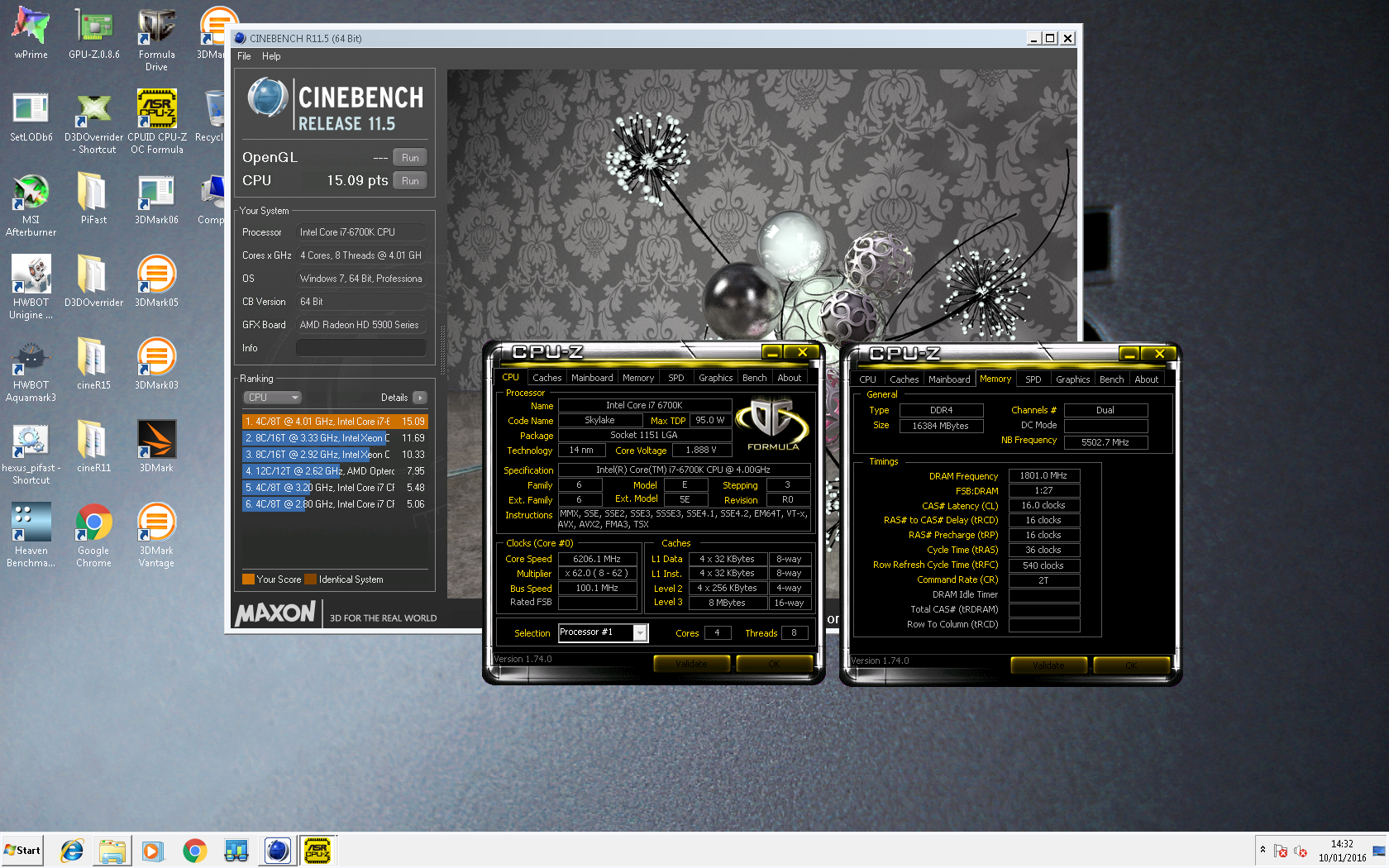Click Validate in the left CPU-Z window
Viewport: 1389px width, 868px height.
691,664
